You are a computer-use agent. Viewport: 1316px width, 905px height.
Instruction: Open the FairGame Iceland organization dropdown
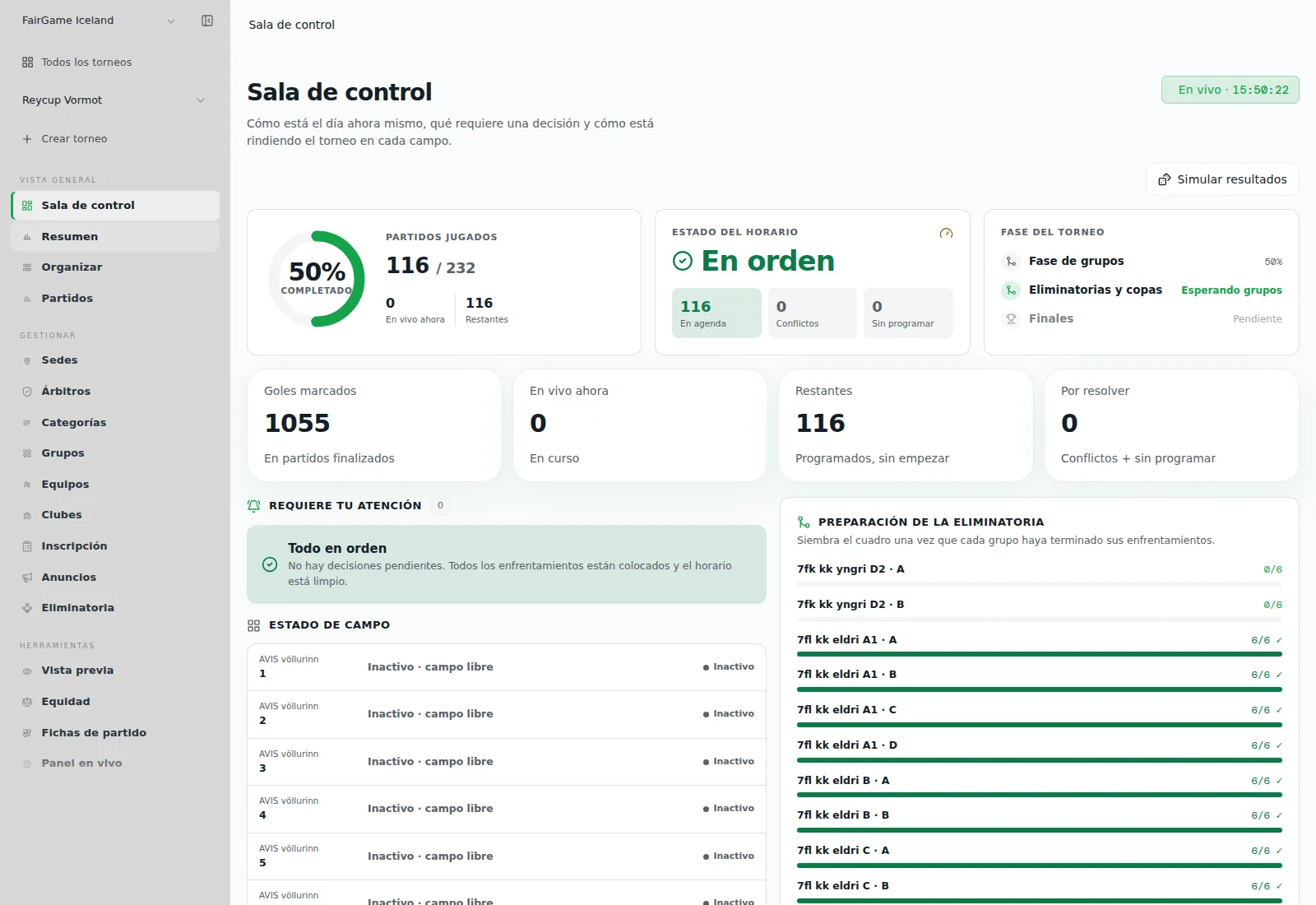click(99, 21)
